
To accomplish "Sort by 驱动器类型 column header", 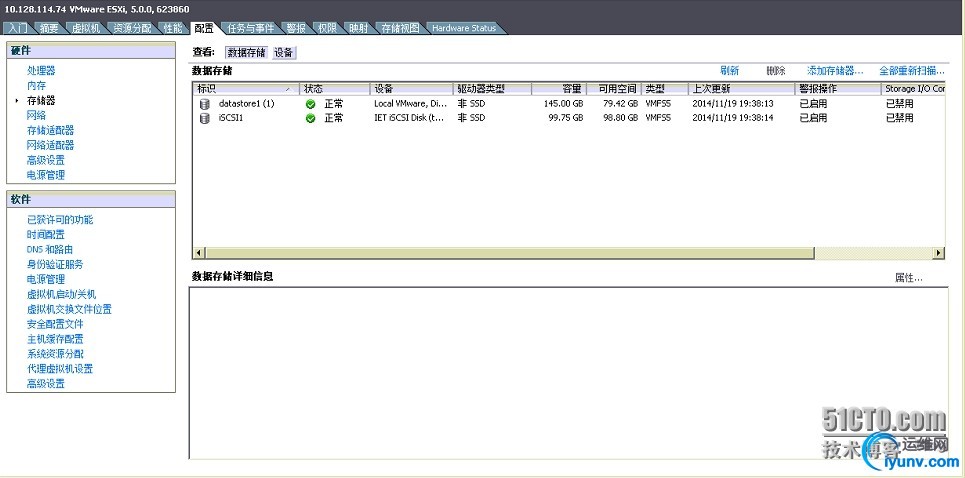I will (x=492, y=89).
